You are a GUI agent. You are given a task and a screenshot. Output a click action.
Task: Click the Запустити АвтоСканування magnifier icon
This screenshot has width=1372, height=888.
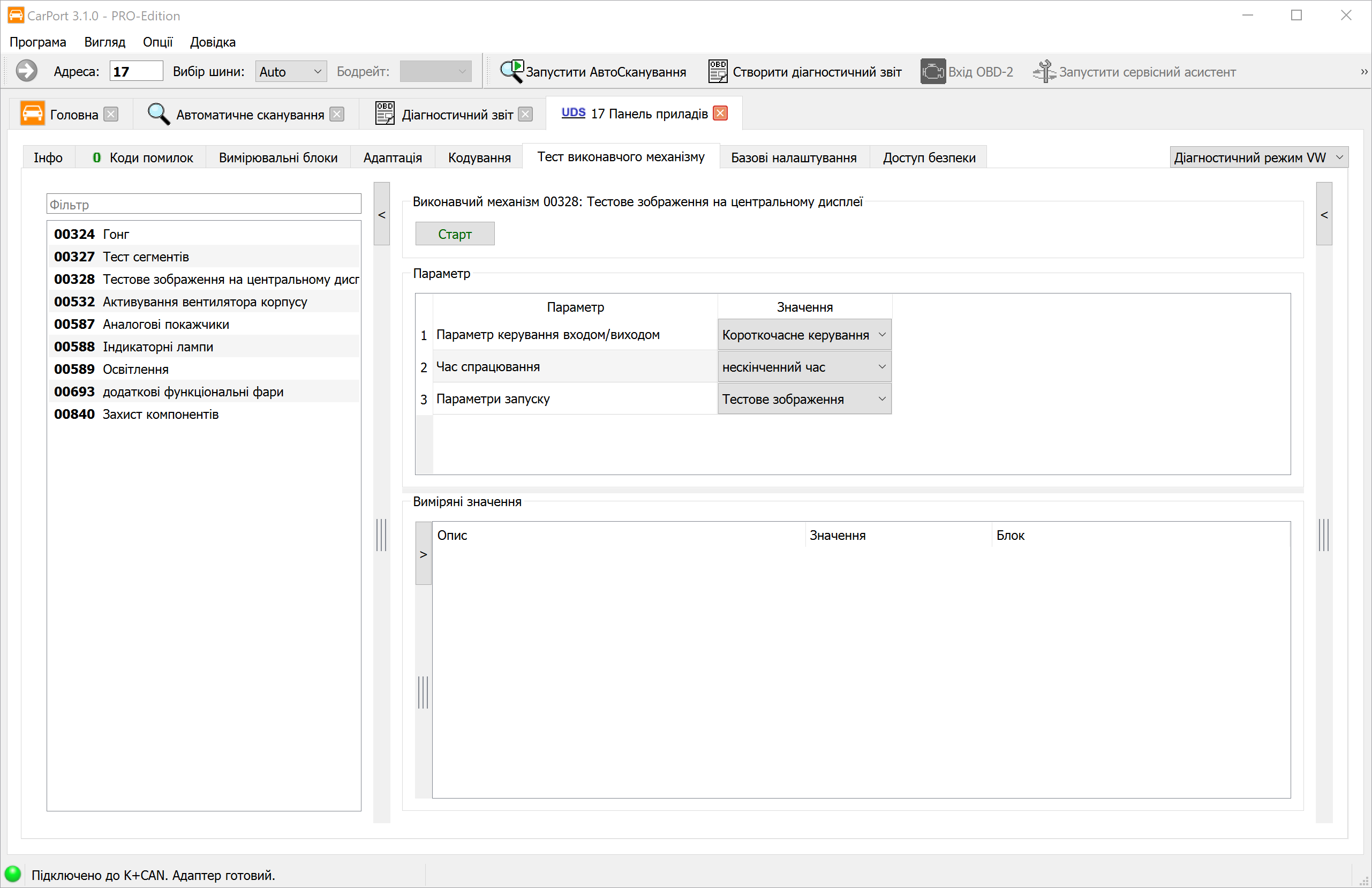pos(511,72)
